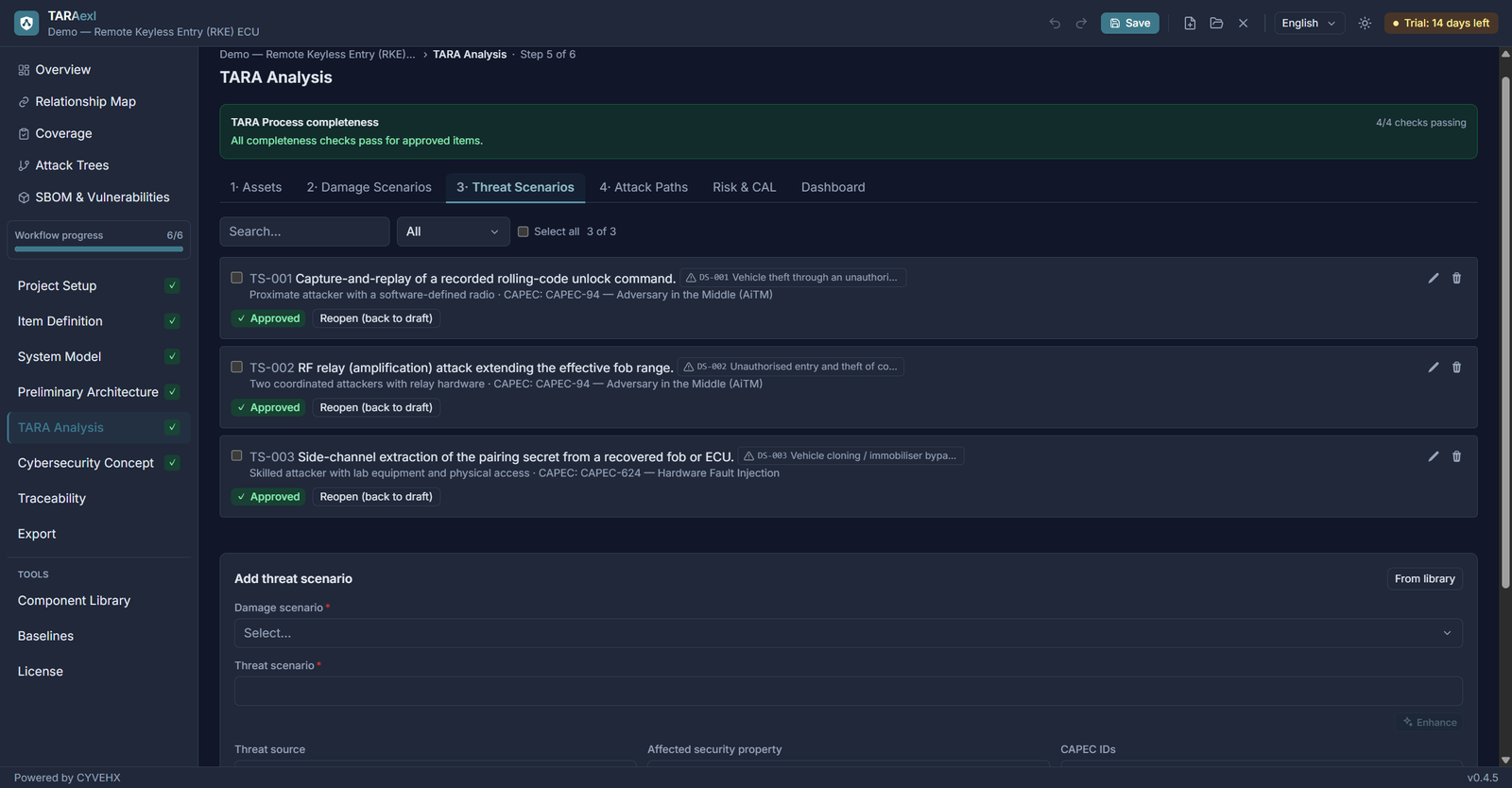1512x788 pixels.
Task: Delete threat scenario TS-002
Action: click(1456, 367)
